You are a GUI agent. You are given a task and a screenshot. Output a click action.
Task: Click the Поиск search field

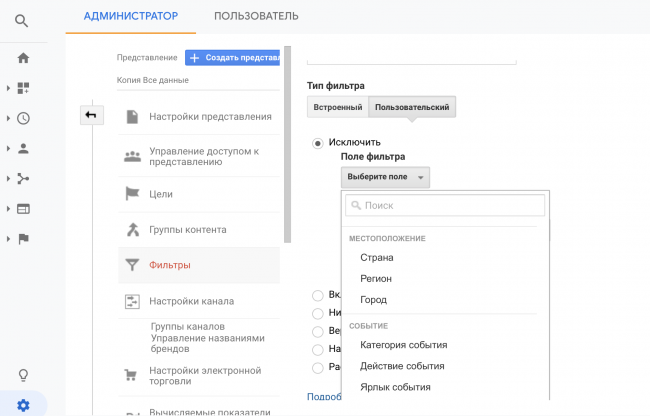tap(445, 205)
